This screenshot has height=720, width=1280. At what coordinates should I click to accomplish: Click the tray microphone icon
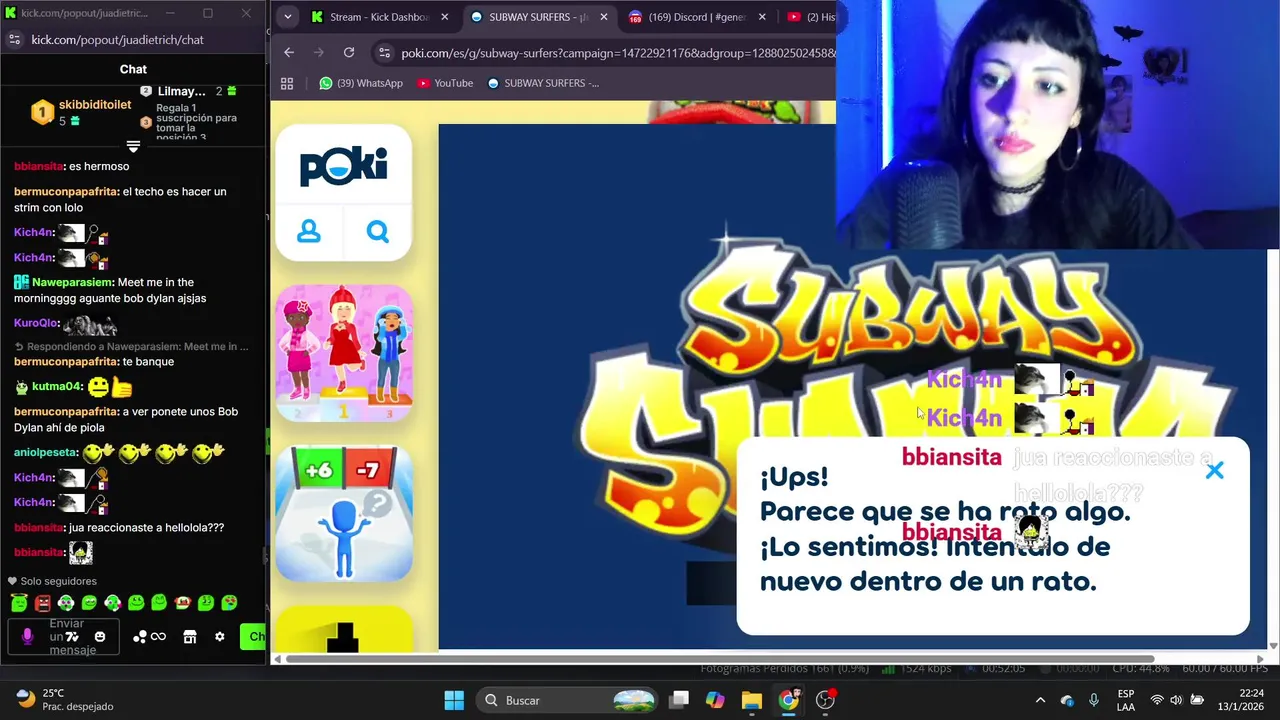(x=1094, y=700)
